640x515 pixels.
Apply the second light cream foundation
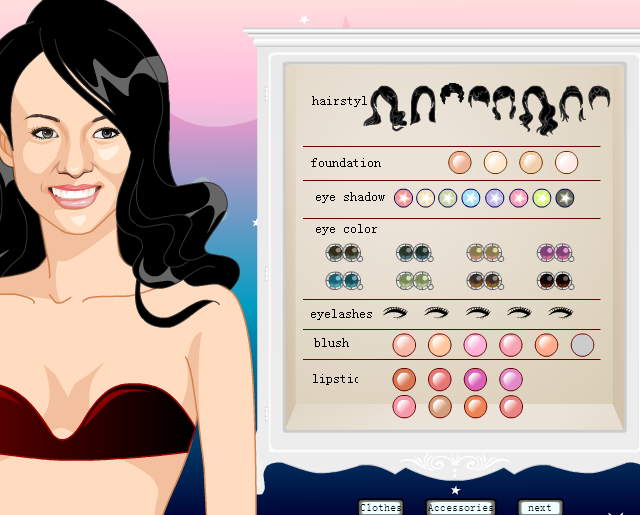(x=495, y=162)
